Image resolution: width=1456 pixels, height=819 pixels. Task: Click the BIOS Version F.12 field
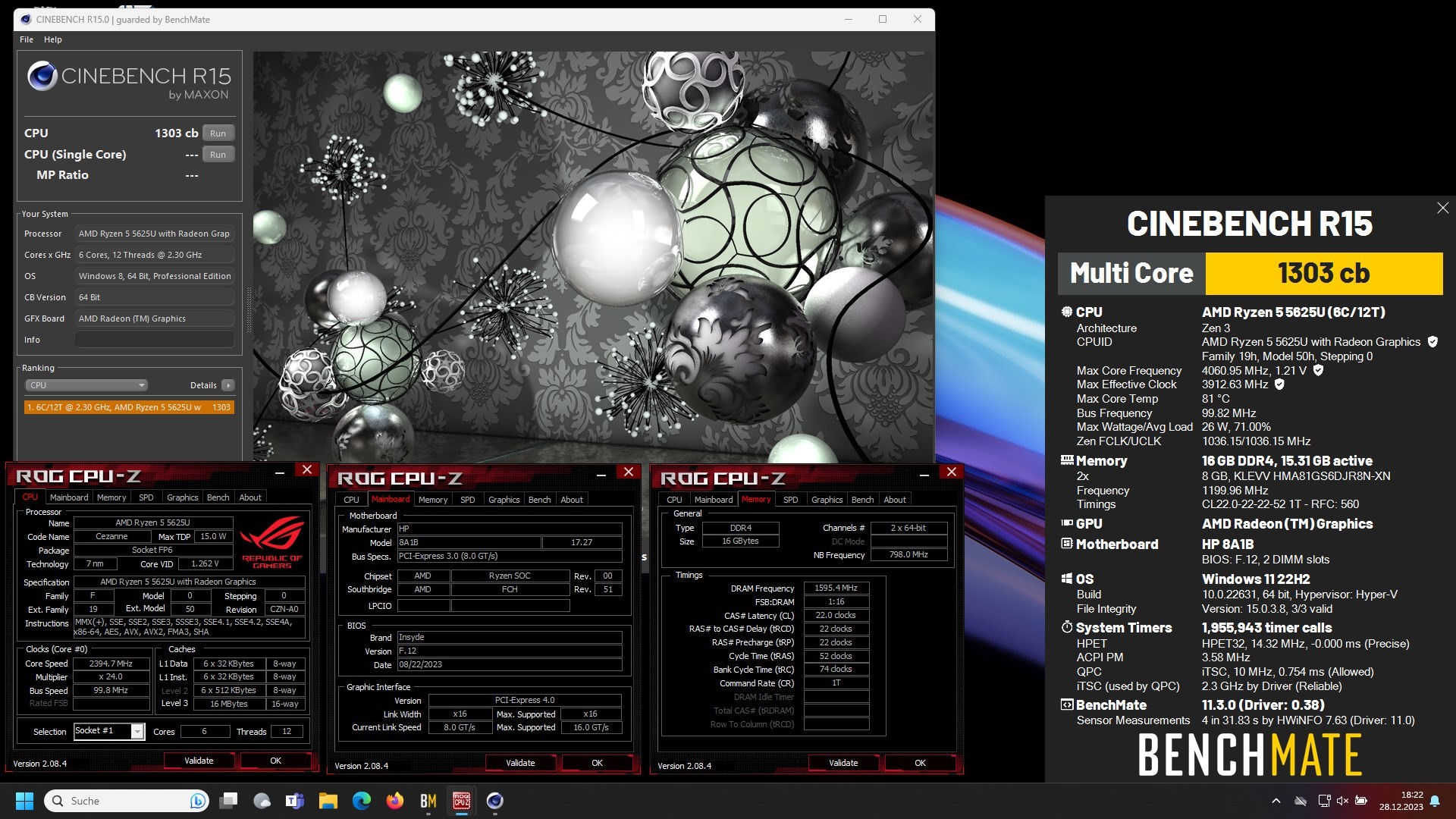point(509,651)
